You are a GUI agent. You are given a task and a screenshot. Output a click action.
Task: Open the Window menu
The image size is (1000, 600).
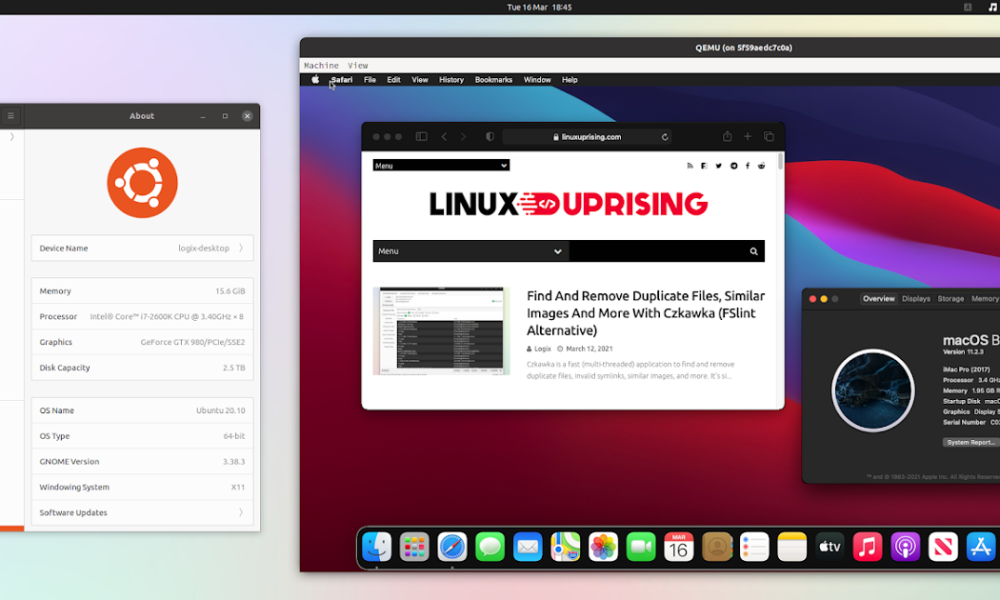[x=537, y=80]
